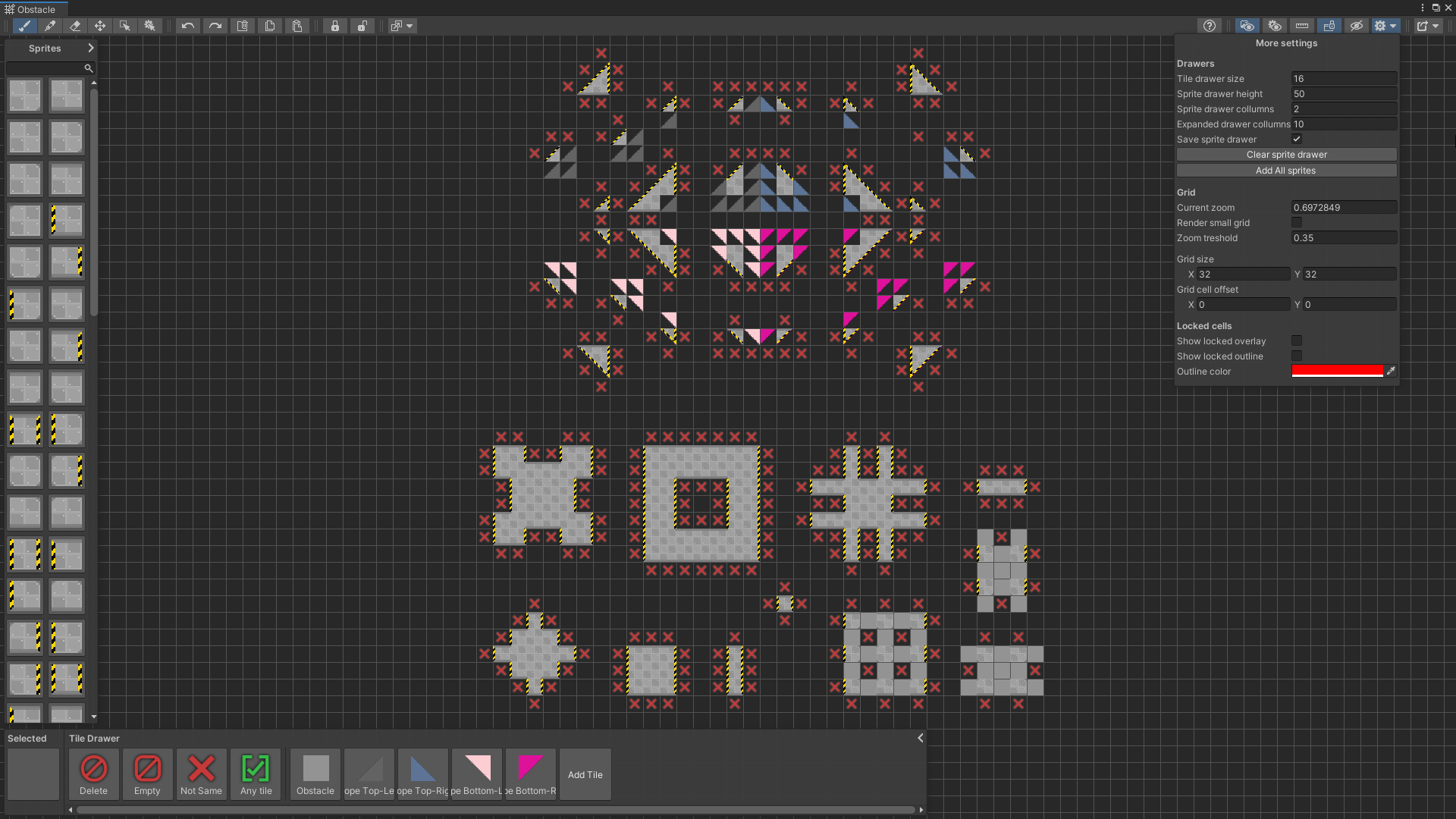The height and width of the screenshot is (819, 1456).
Task: Enable Show locked overlay checkbox
Action: [x=1297, y=340]
